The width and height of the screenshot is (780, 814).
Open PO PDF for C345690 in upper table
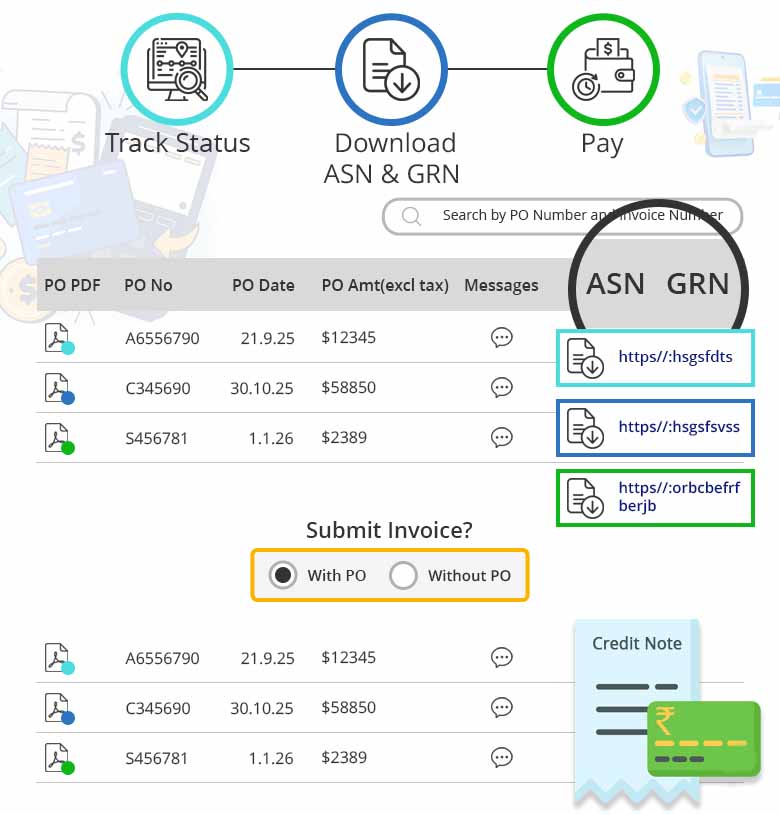tap(59, 388)
